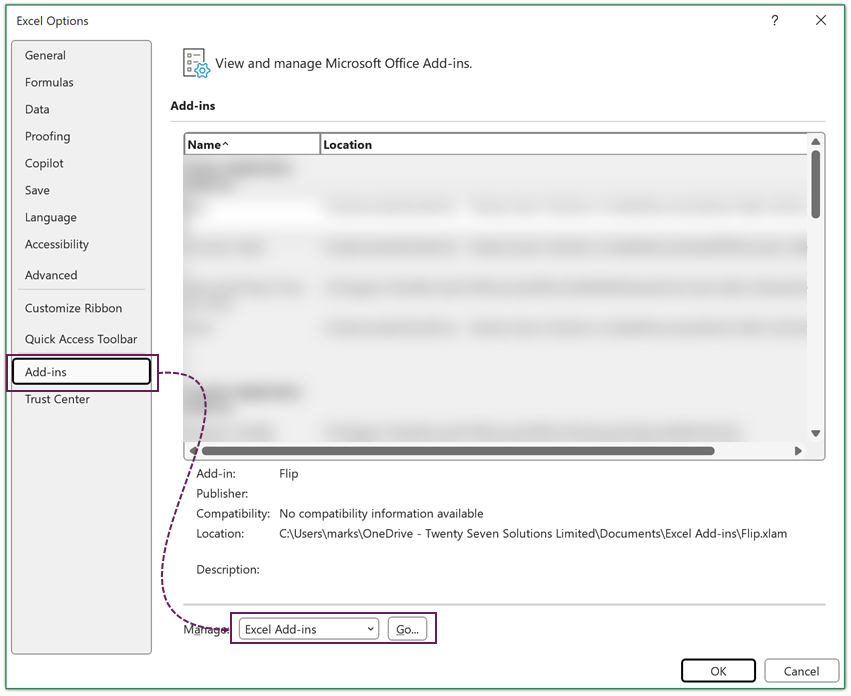Open the Manage Excel Add-ins dropdown
This screenshot has width=851, height=696.
[310, 629]
